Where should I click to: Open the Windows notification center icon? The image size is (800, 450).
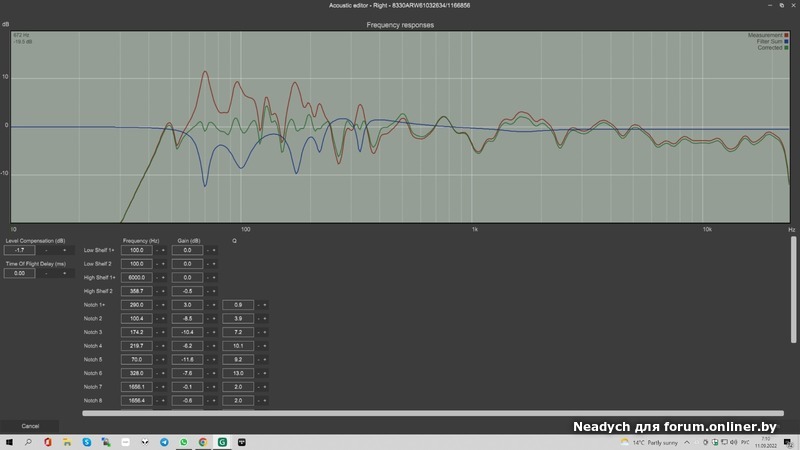point(788,442)
